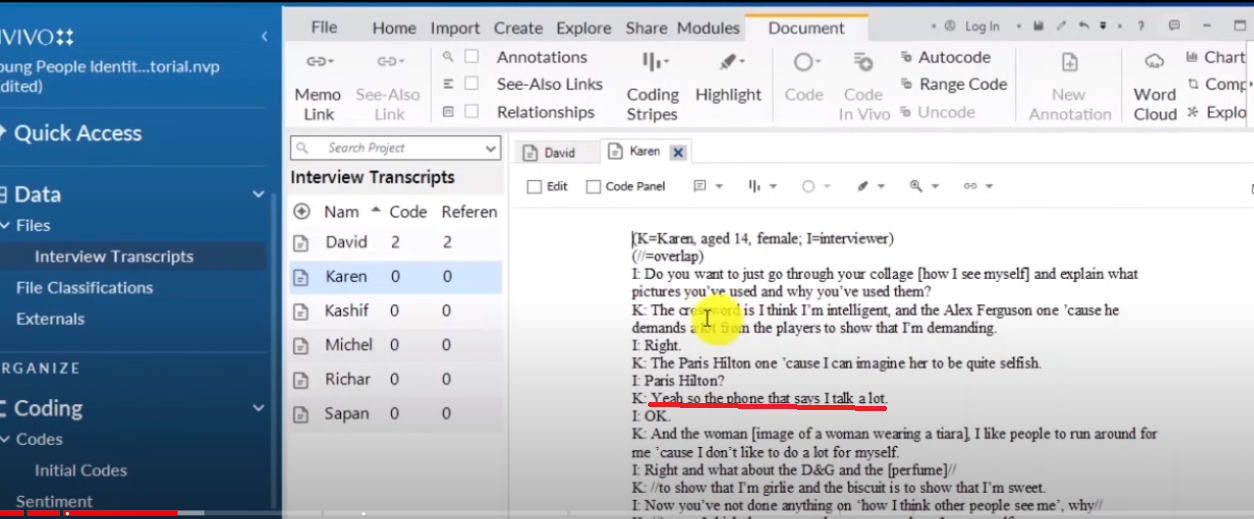Click the Compare diagram item in ribbon
The height and width of the screenshot is (519, 1254).
1216,85
